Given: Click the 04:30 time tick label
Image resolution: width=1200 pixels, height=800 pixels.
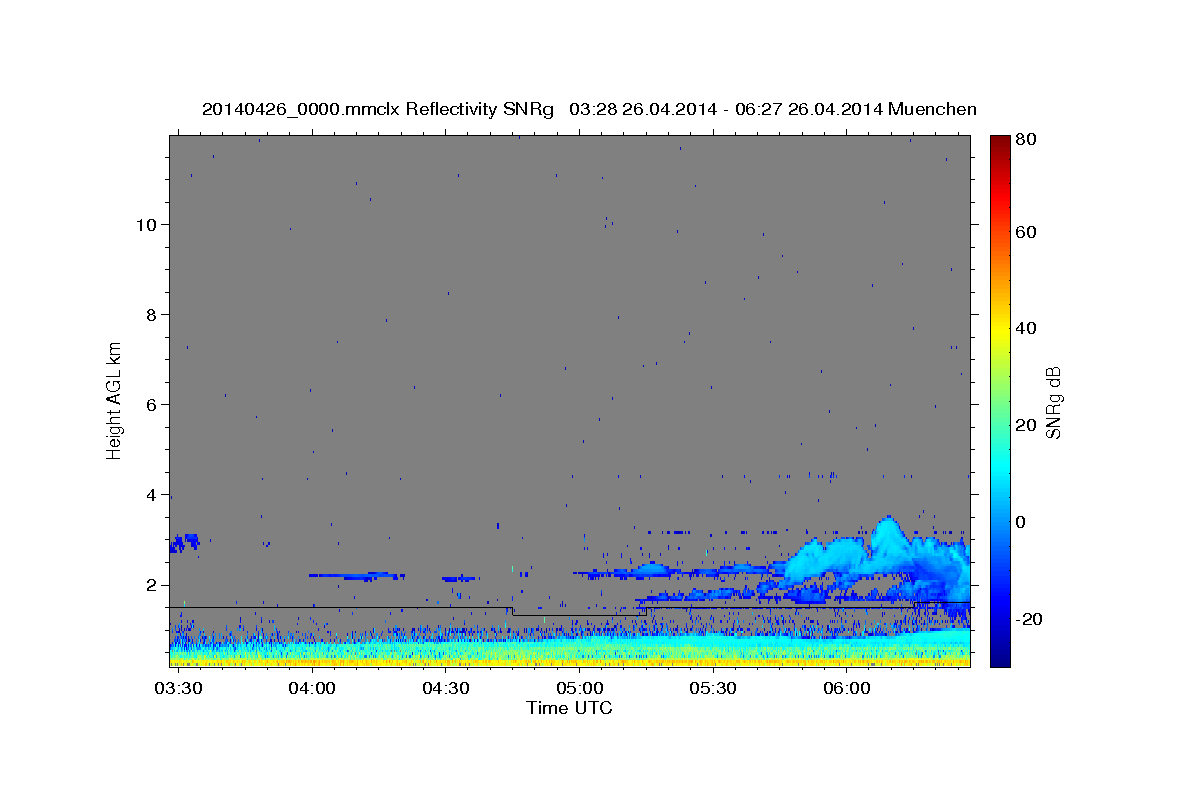Looking at the screenshot, I should (445, 688).
